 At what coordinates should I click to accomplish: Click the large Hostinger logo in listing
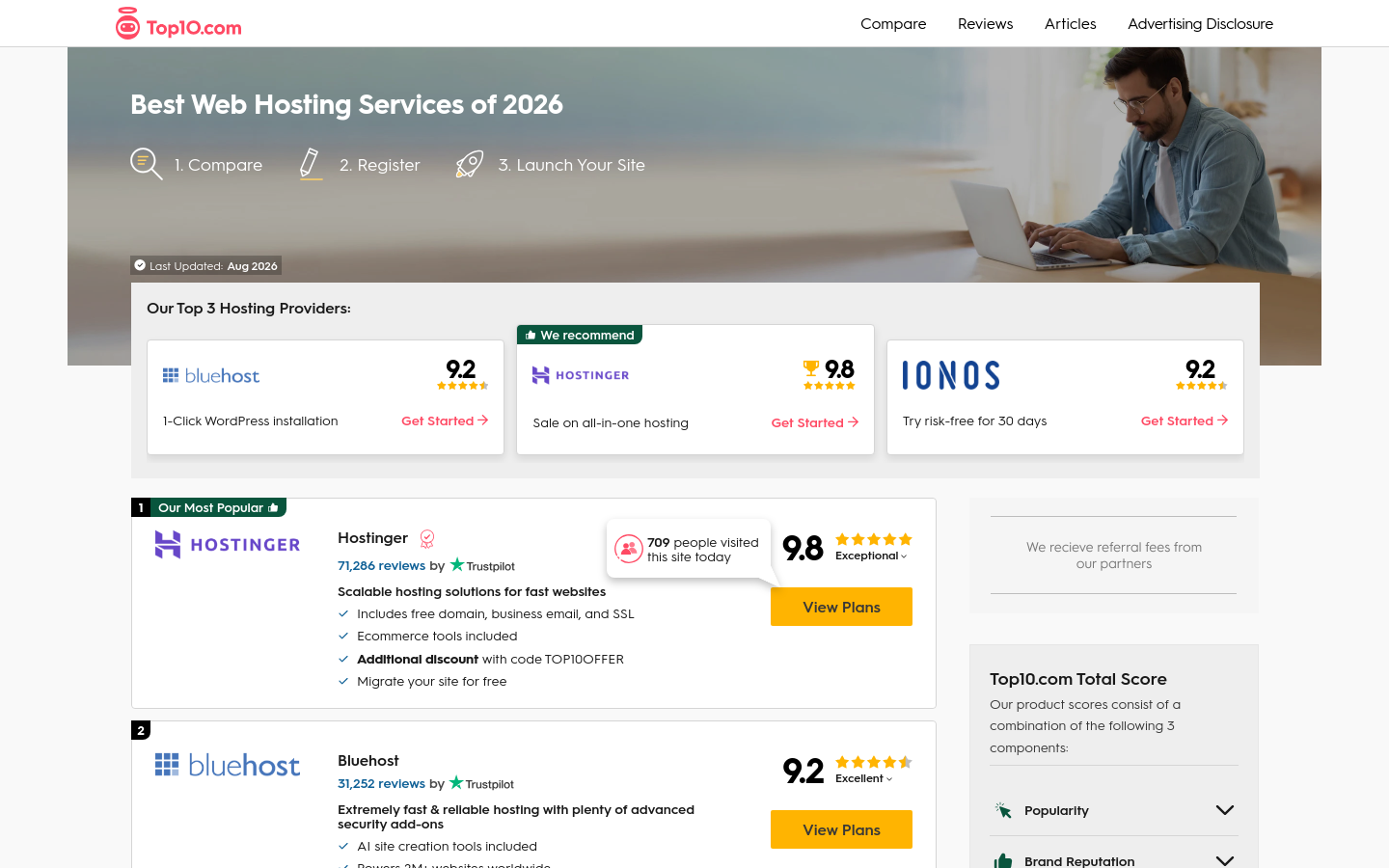228,545
